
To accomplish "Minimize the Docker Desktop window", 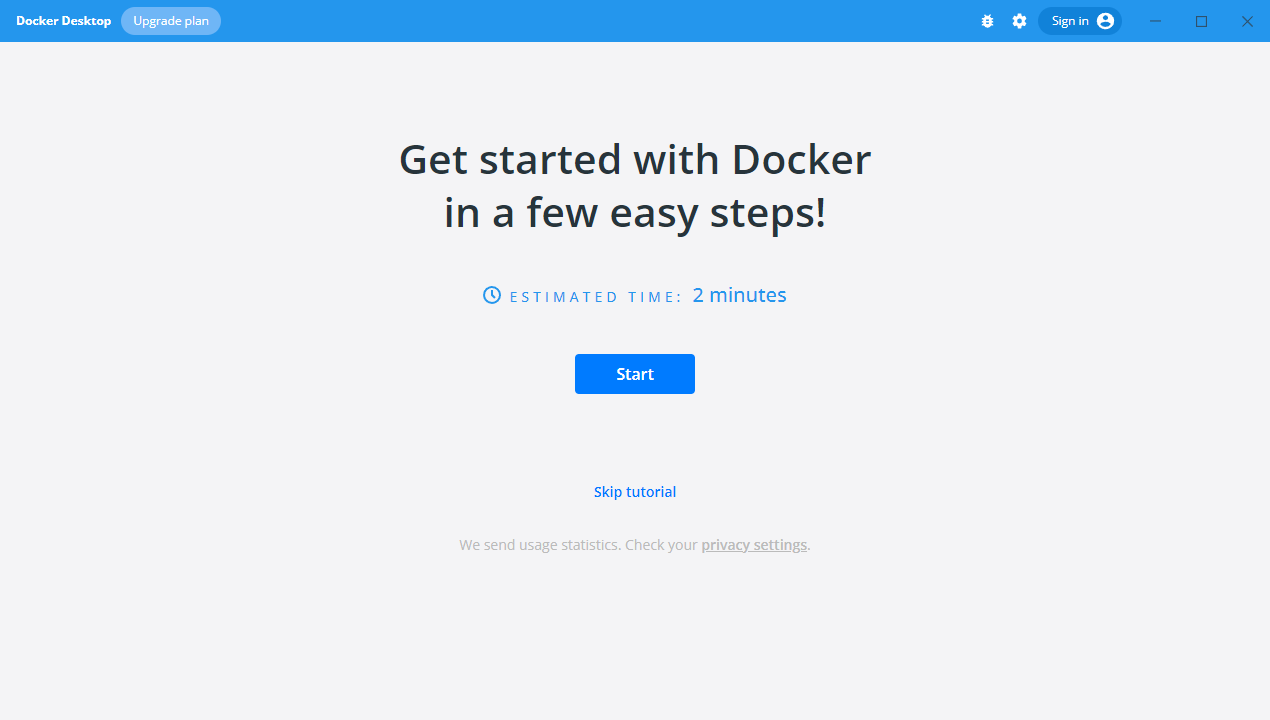I will click(x=1155, y=21).
